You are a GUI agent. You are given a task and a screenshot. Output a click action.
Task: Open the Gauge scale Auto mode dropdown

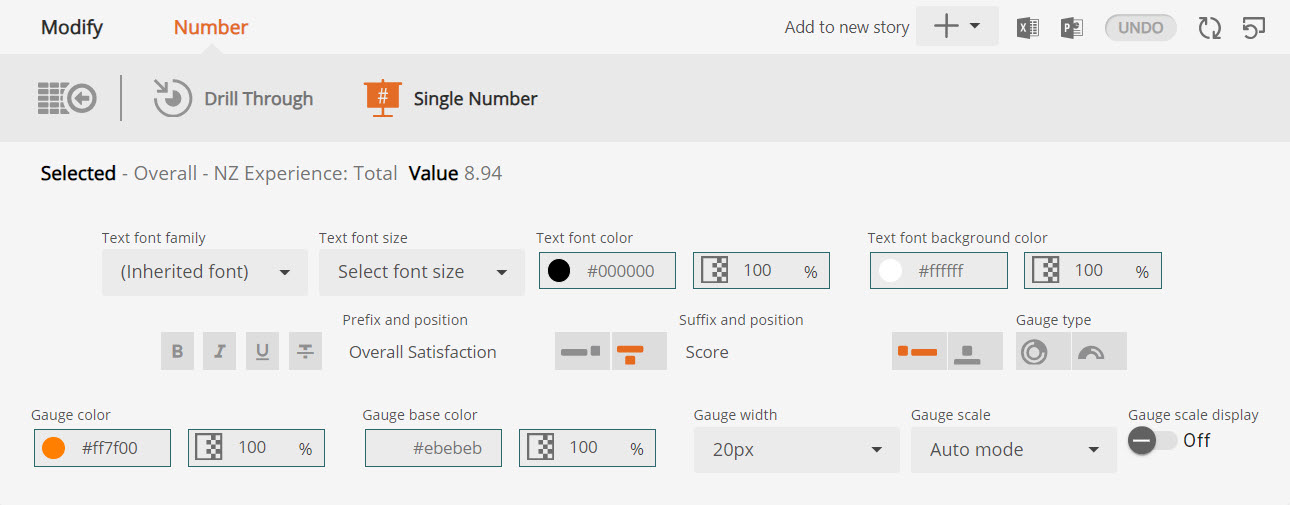[1014, 450]
